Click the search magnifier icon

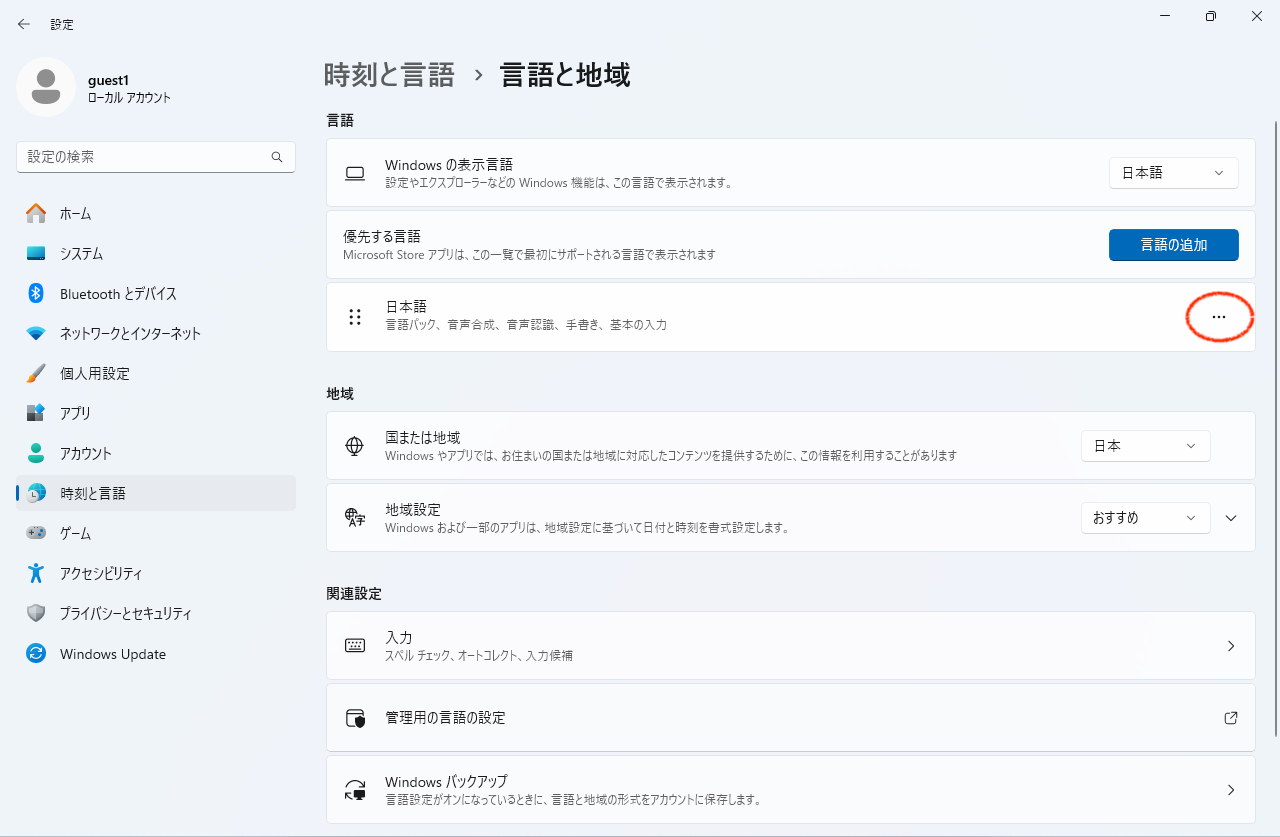(x=277, y=157)
